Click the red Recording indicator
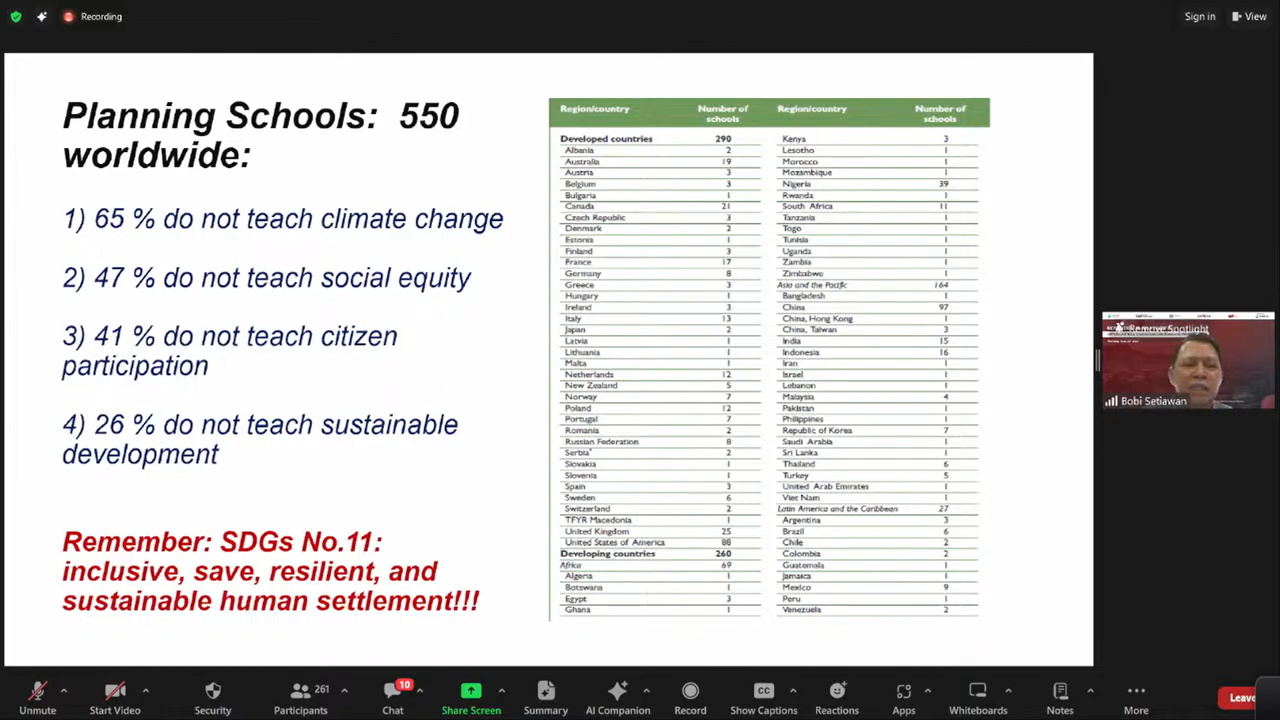 (x=92, y=17)
